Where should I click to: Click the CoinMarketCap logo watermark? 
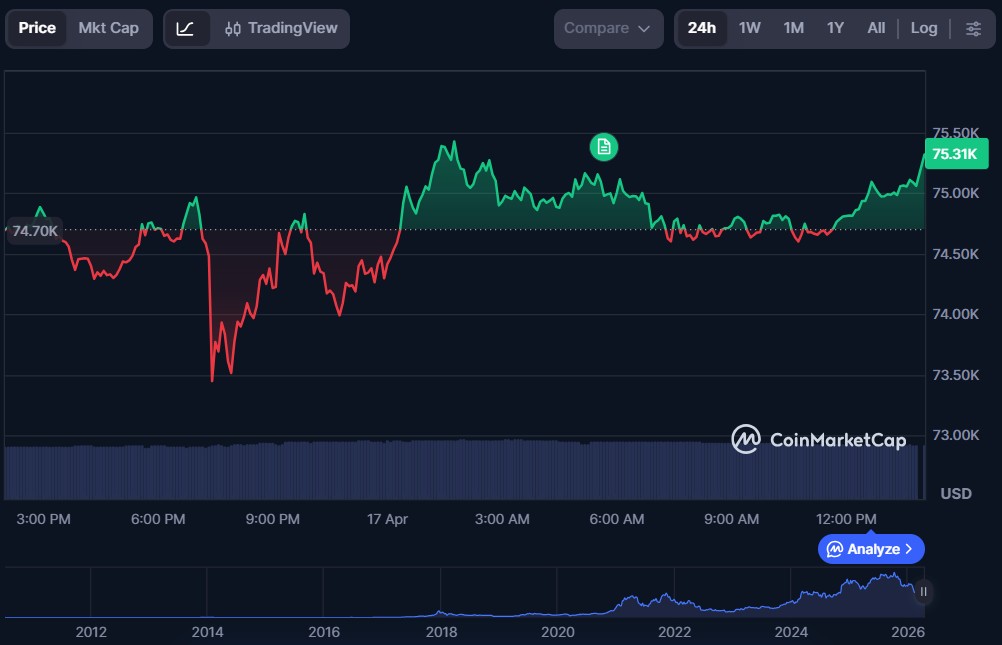coord(746,440)
